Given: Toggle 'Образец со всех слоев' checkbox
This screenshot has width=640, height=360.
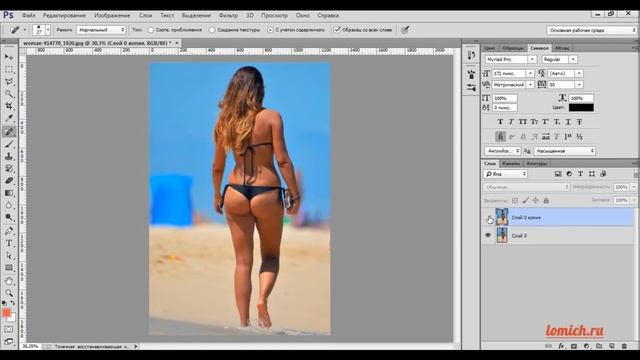Looking at the screenshot, I should [337, 30].
